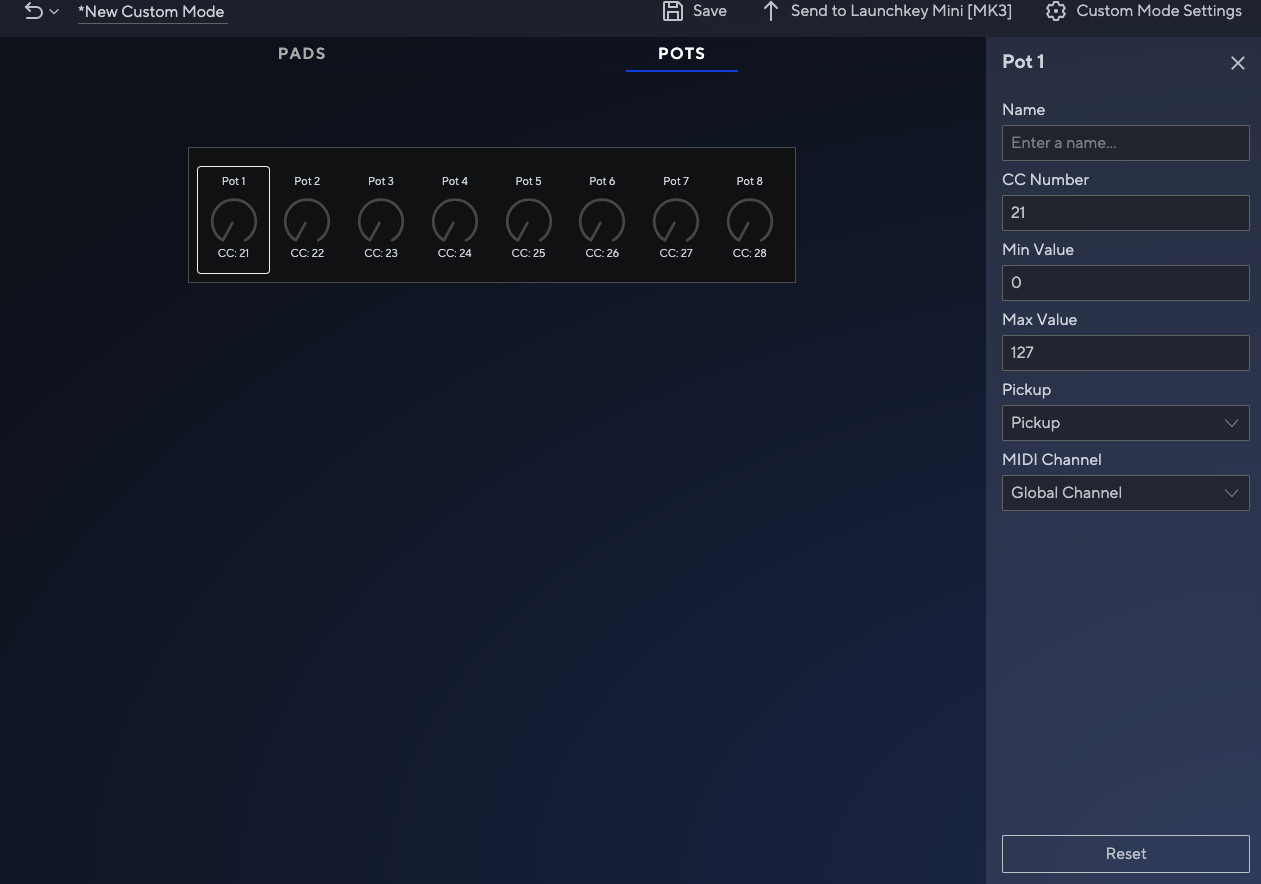Select the Pot 8 knob
1261x884 pixels.
point(749,220)
